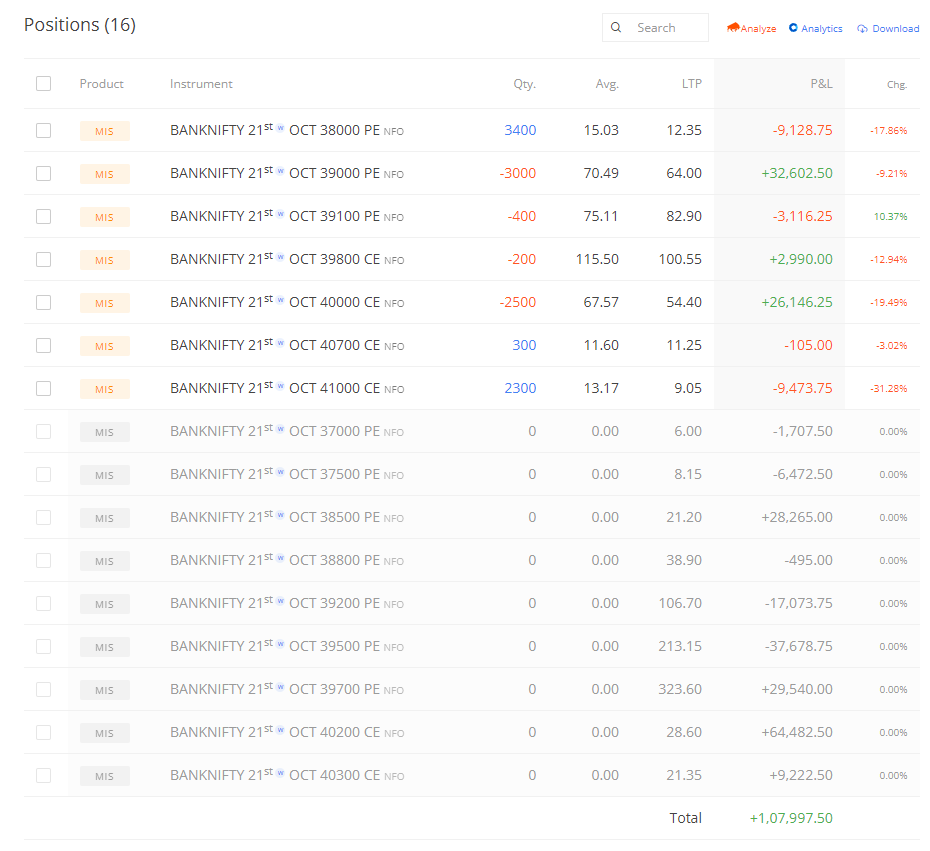Screen dimensions: 930x851
Task: Click MIS tag on 38000 PE row
Action: click(104, 131)
